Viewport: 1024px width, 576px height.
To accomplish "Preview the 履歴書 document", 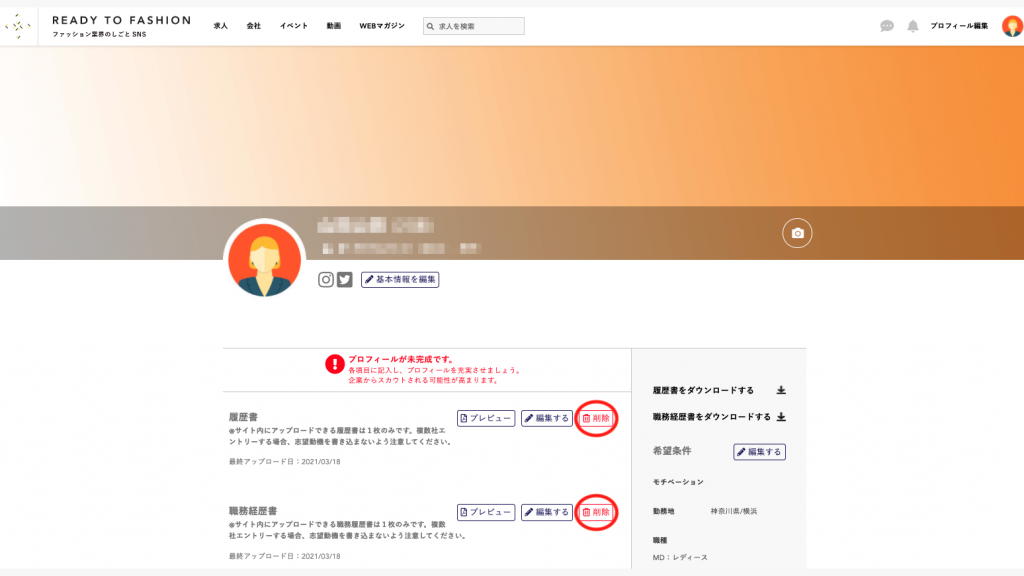I will tap(486, 418).
